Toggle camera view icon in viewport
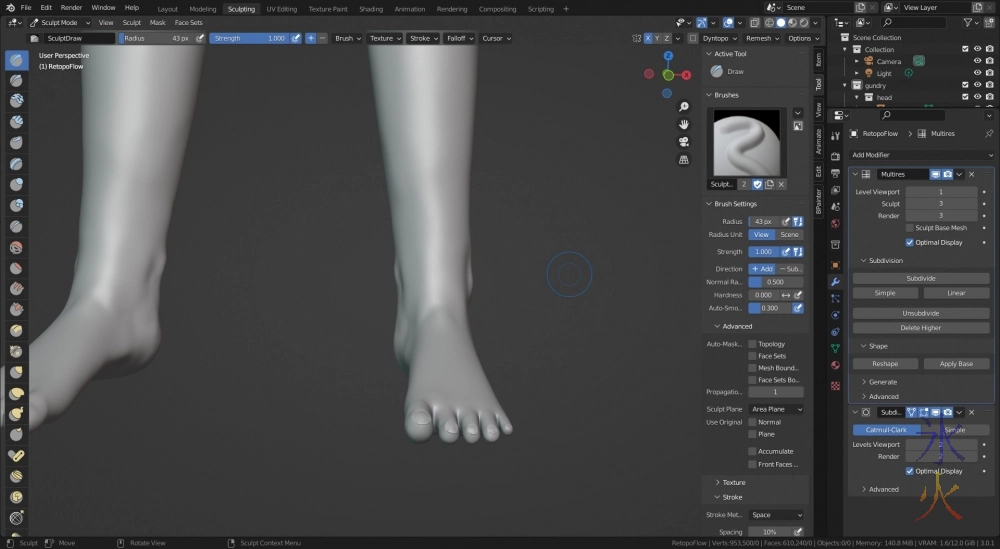This screenshot has width=1000, height=549. pyautogui.click(x=684, y=141)
